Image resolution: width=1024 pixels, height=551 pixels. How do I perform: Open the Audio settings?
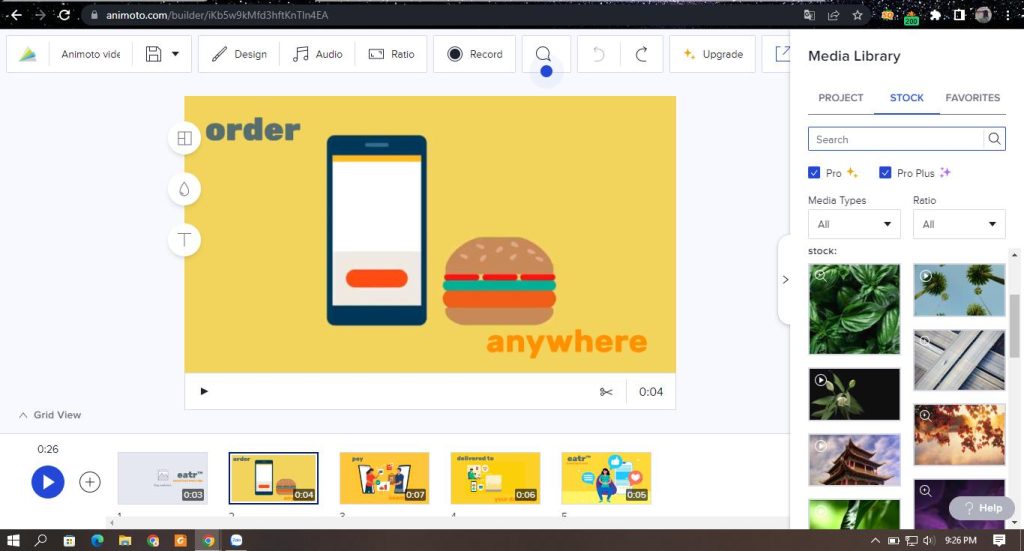[317, 54]
